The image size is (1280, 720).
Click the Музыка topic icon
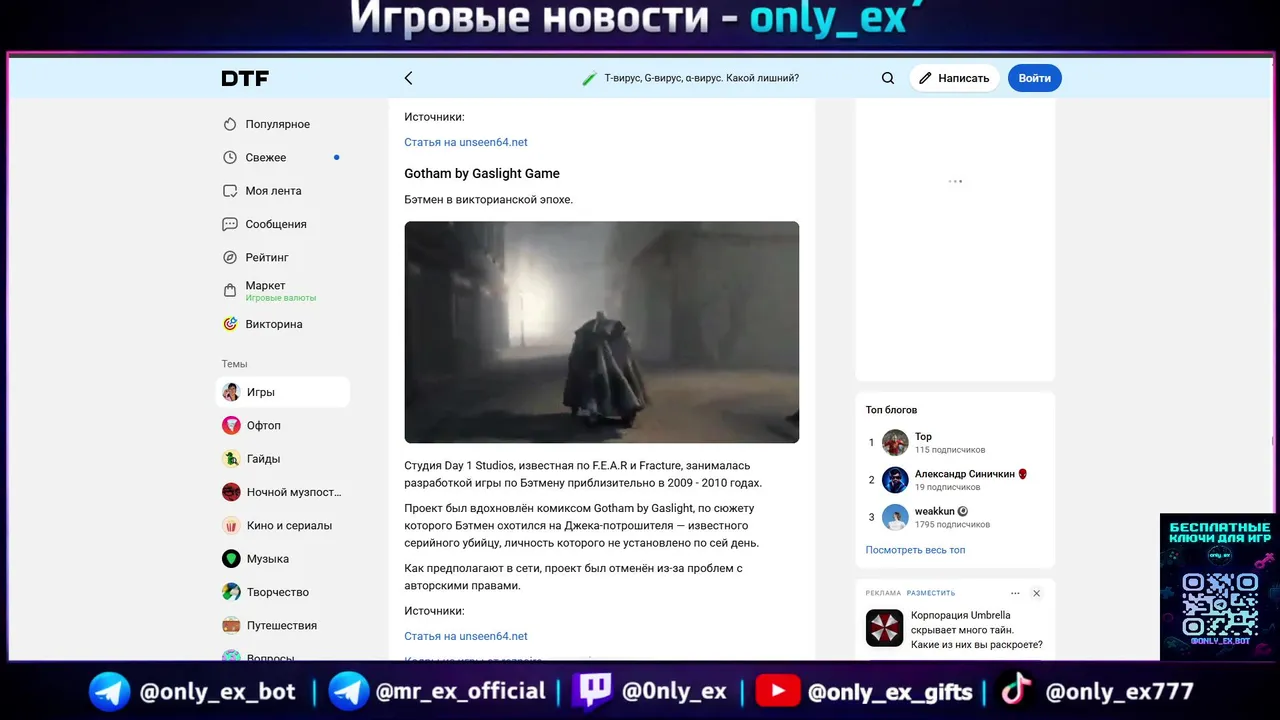click(x=231, y=559)
